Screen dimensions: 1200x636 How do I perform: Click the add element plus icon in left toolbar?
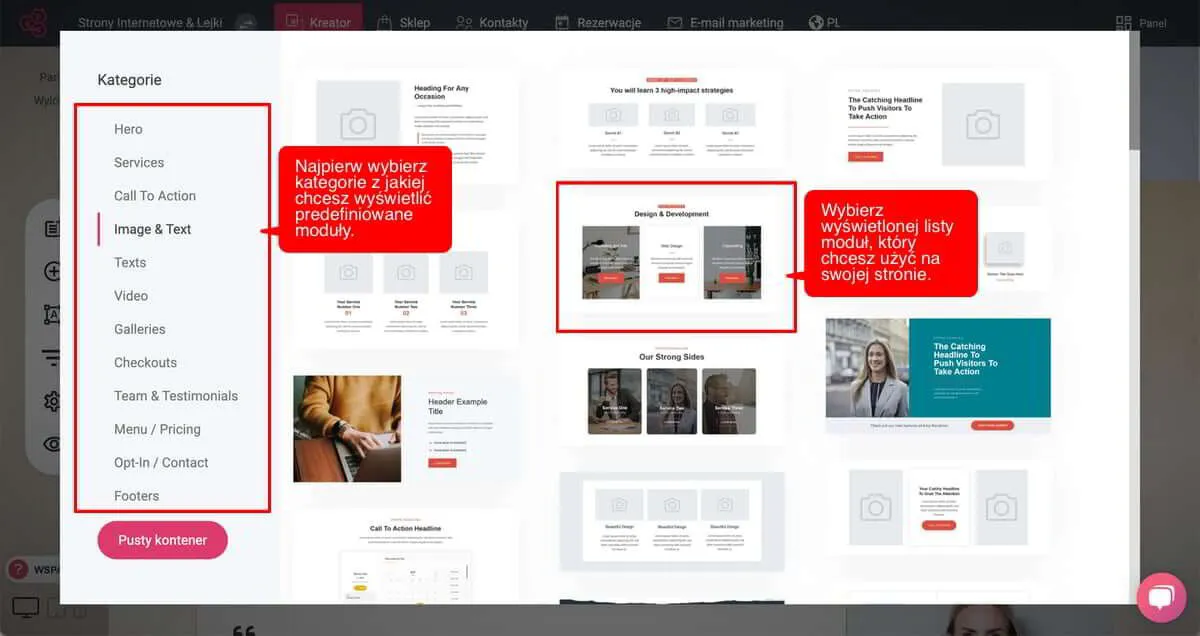[x=52, y=272]
